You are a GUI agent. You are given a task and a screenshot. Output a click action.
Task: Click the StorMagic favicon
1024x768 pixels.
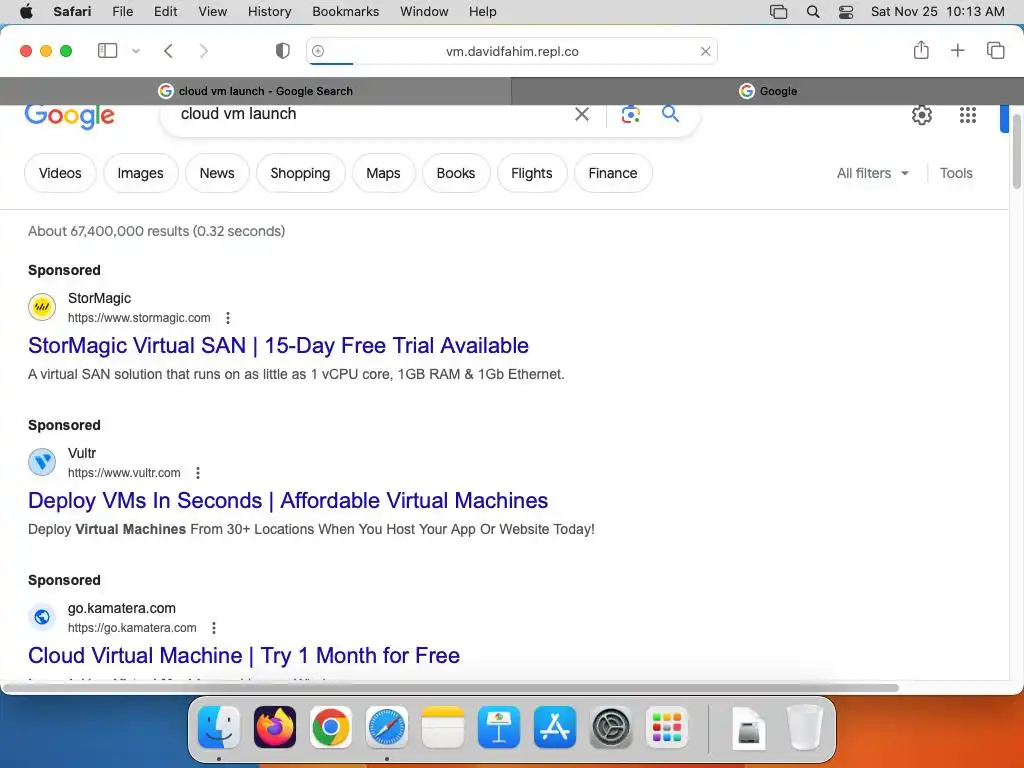42,307
